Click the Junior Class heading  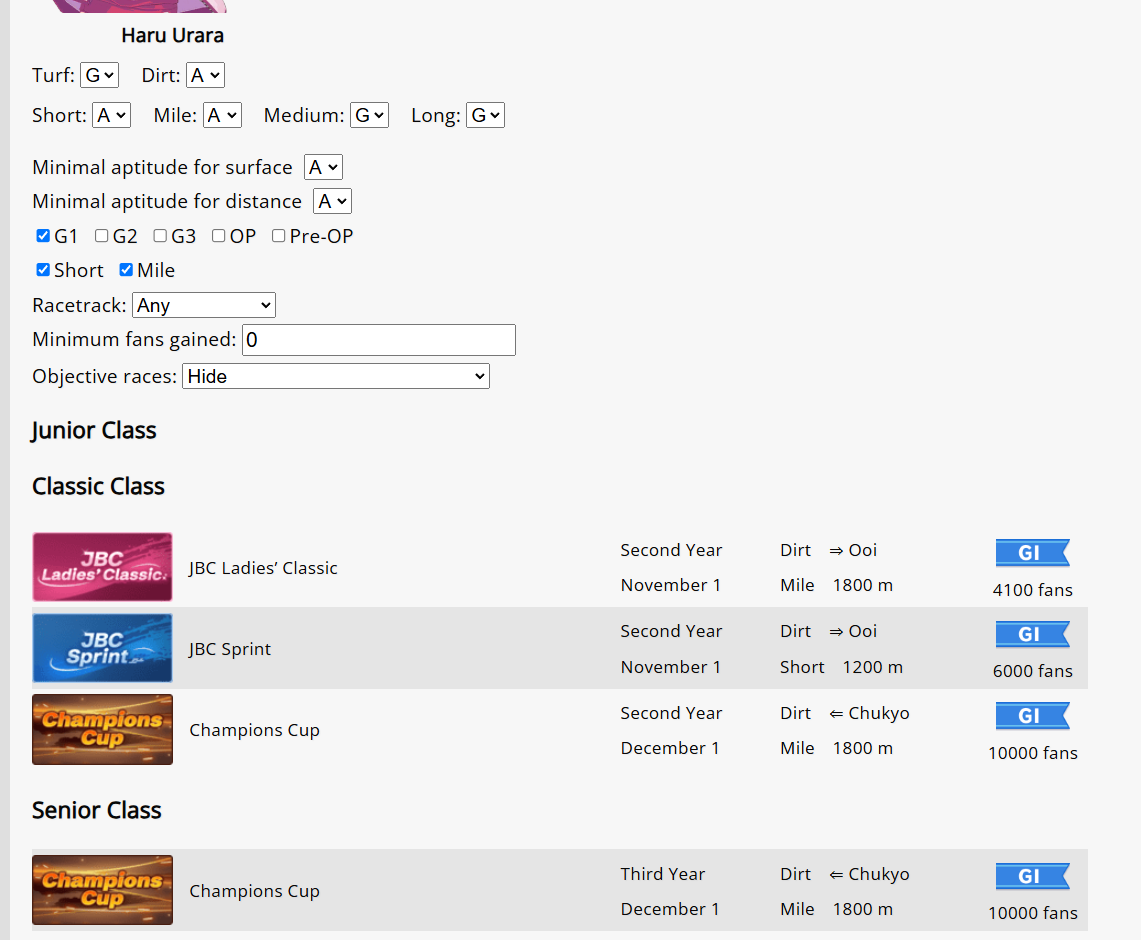pos(93,430)
